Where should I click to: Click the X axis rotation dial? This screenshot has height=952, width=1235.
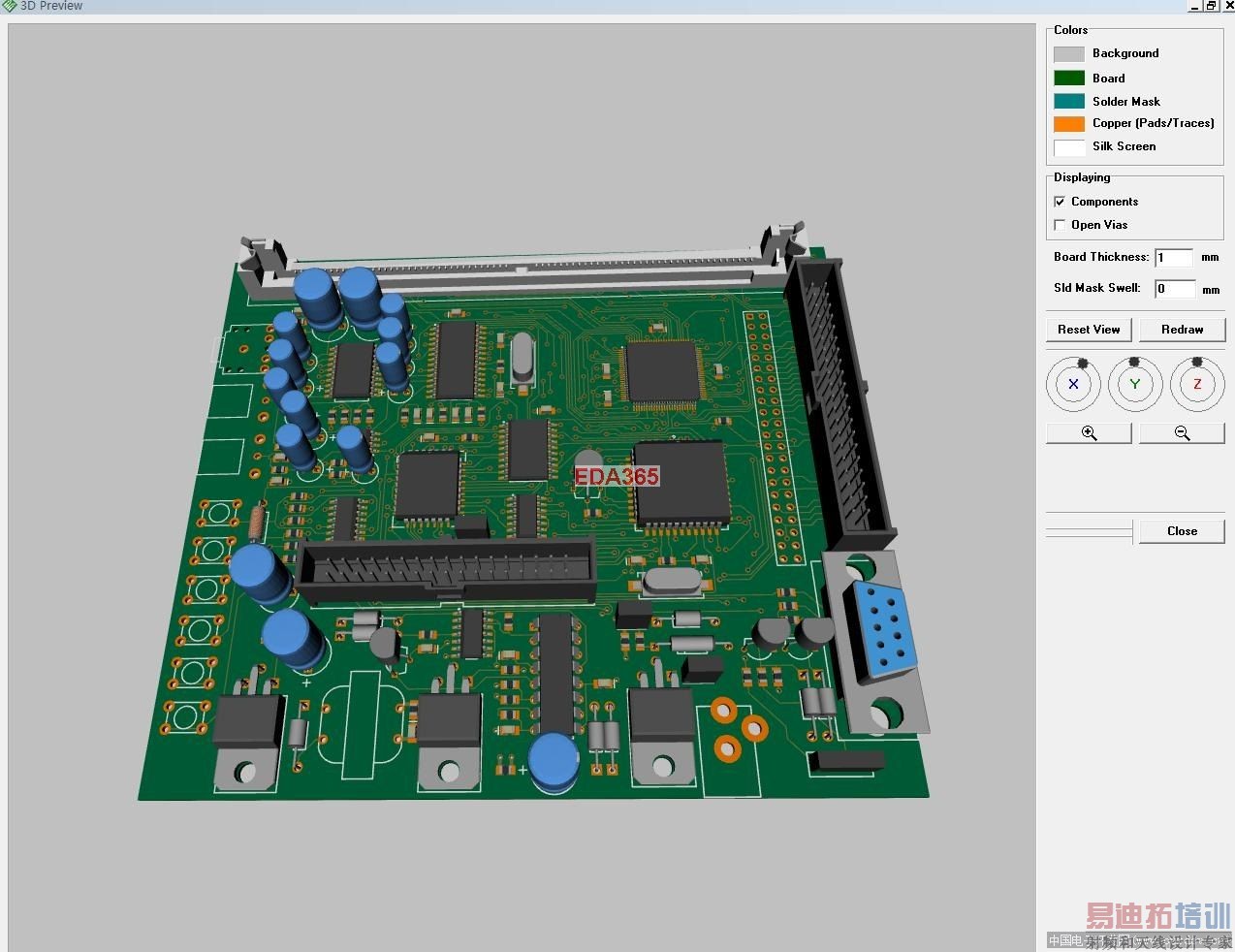click(x=1073, y=384)
